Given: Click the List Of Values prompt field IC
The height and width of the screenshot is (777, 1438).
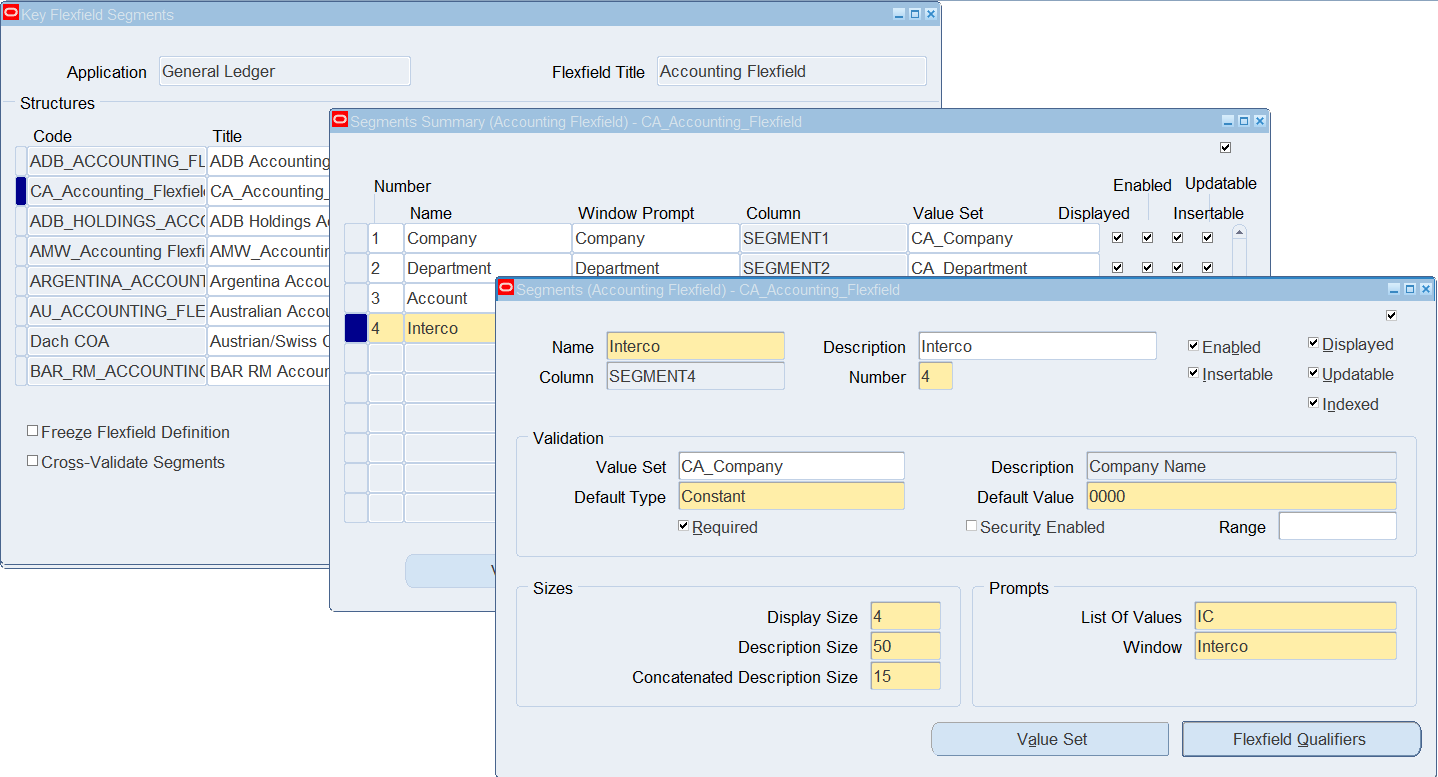Looking at the screenshot, I should (1296, 616).
